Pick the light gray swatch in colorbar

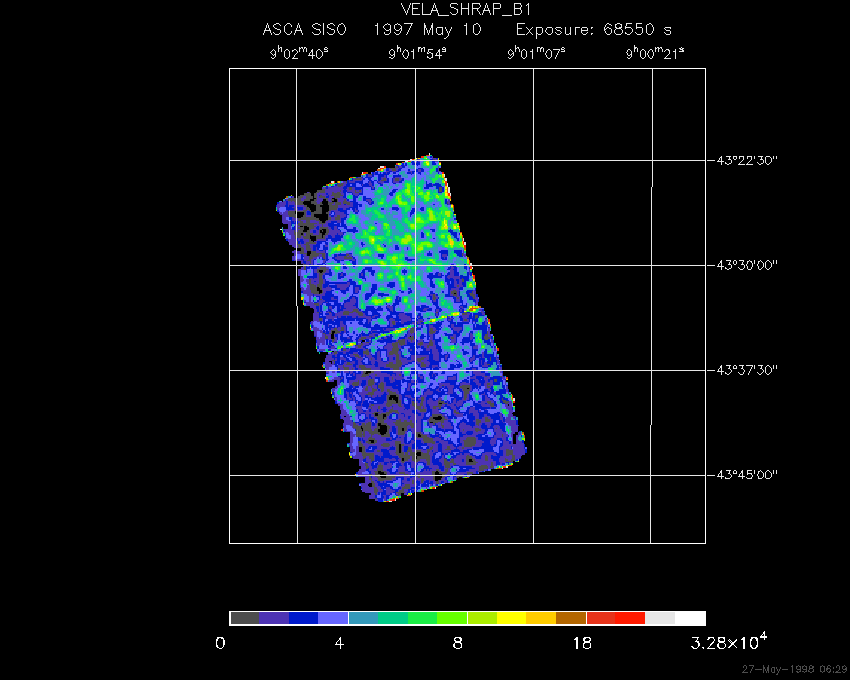[660, 618]
